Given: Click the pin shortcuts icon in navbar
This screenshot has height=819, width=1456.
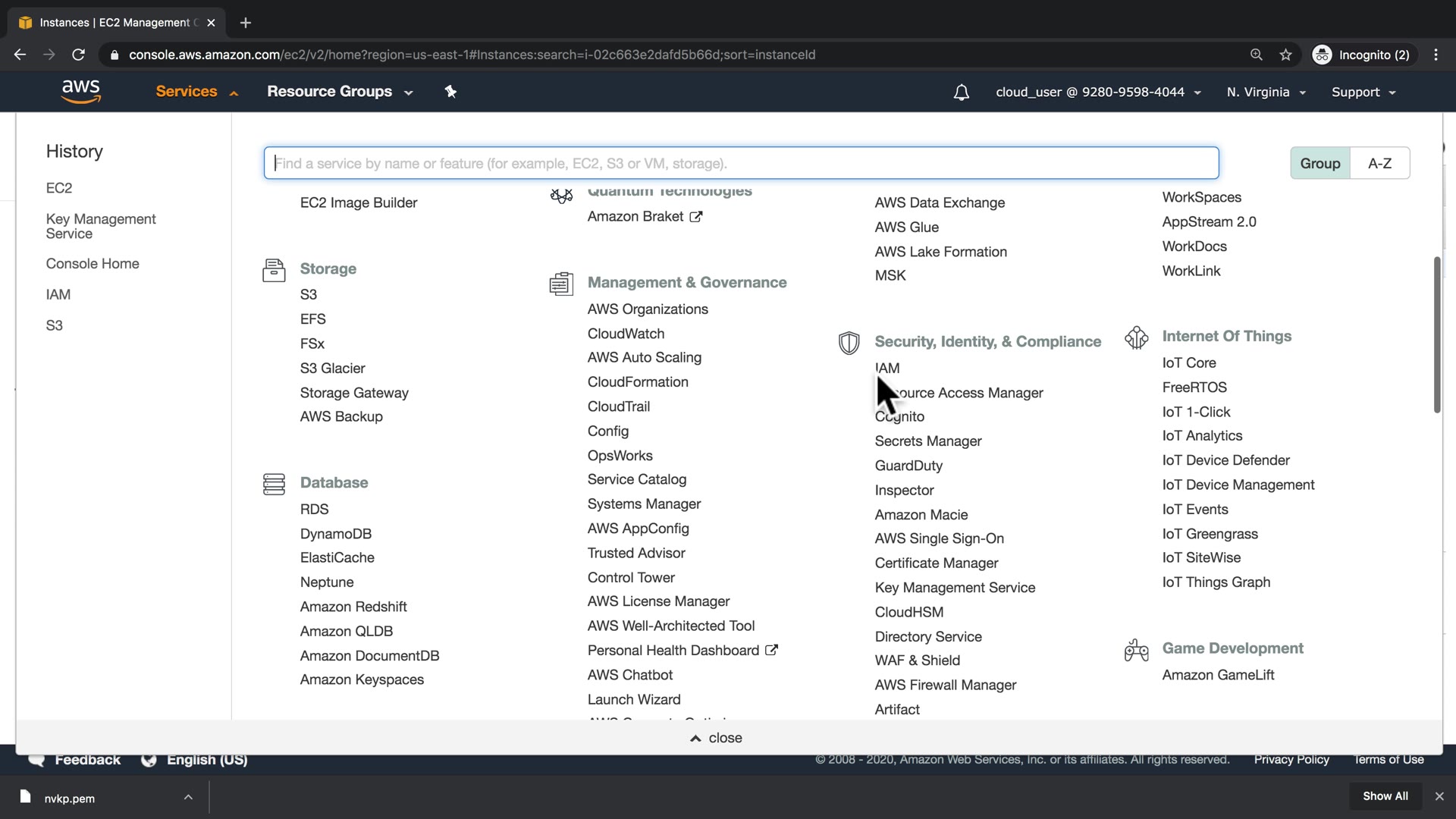Looking at the screenshot, I should click(450, 92).
